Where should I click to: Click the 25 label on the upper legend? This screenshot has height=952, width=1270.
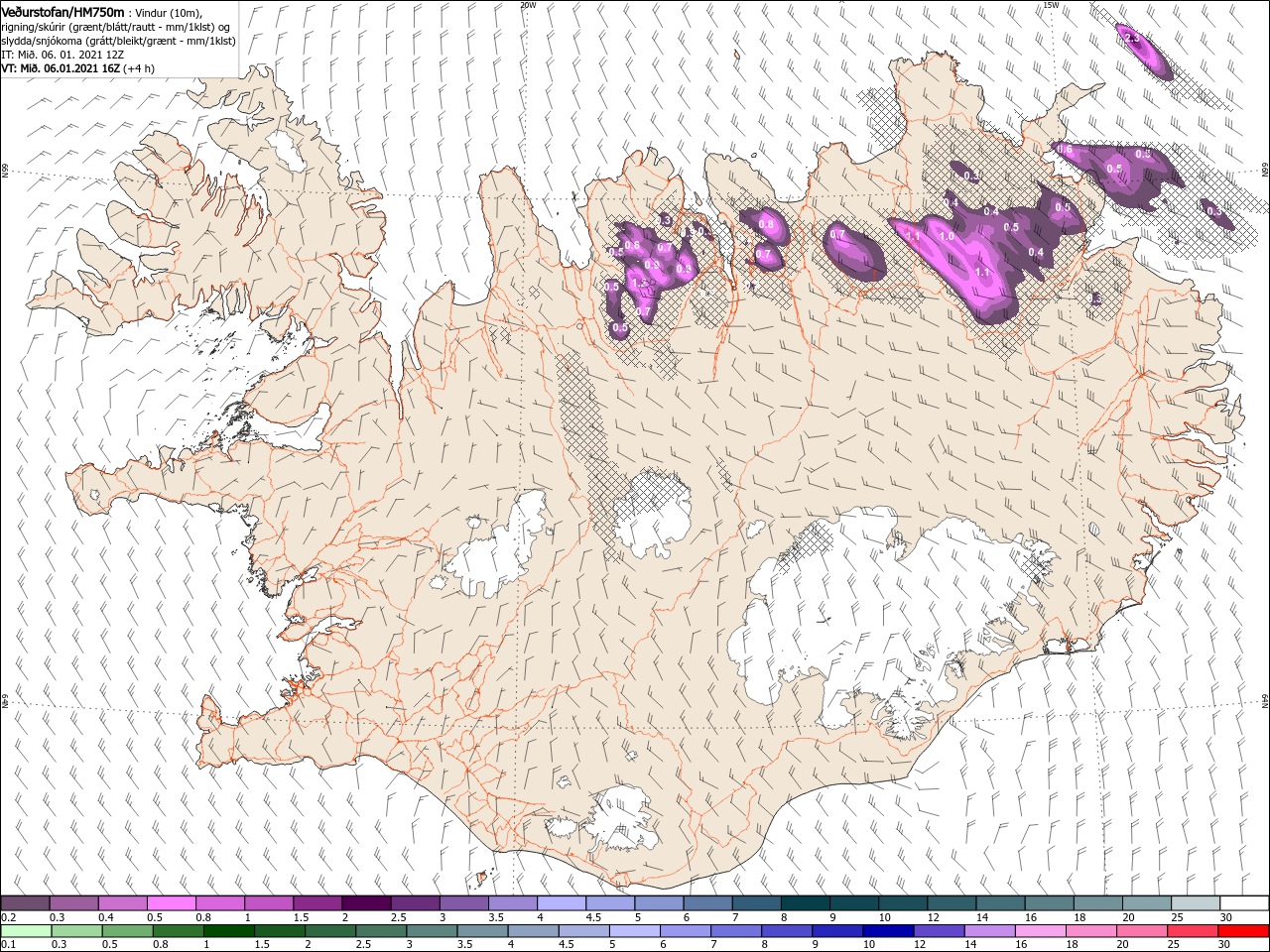(1177, 917)
